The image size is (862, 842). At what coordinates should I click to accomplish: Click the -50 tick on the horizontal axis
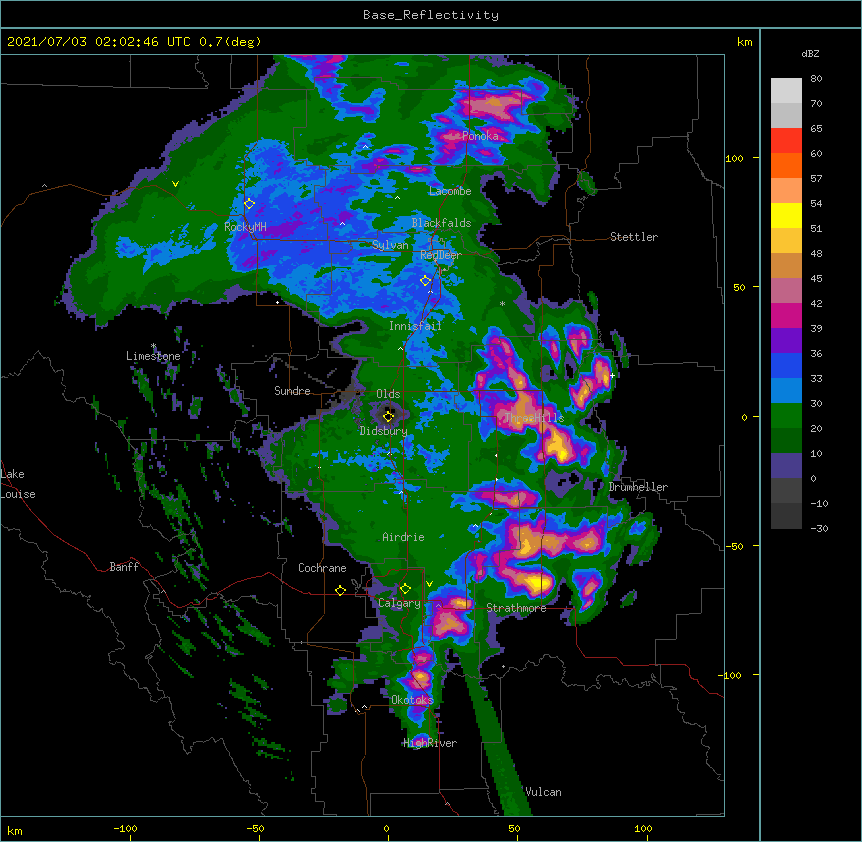click(x=255, y=829)
